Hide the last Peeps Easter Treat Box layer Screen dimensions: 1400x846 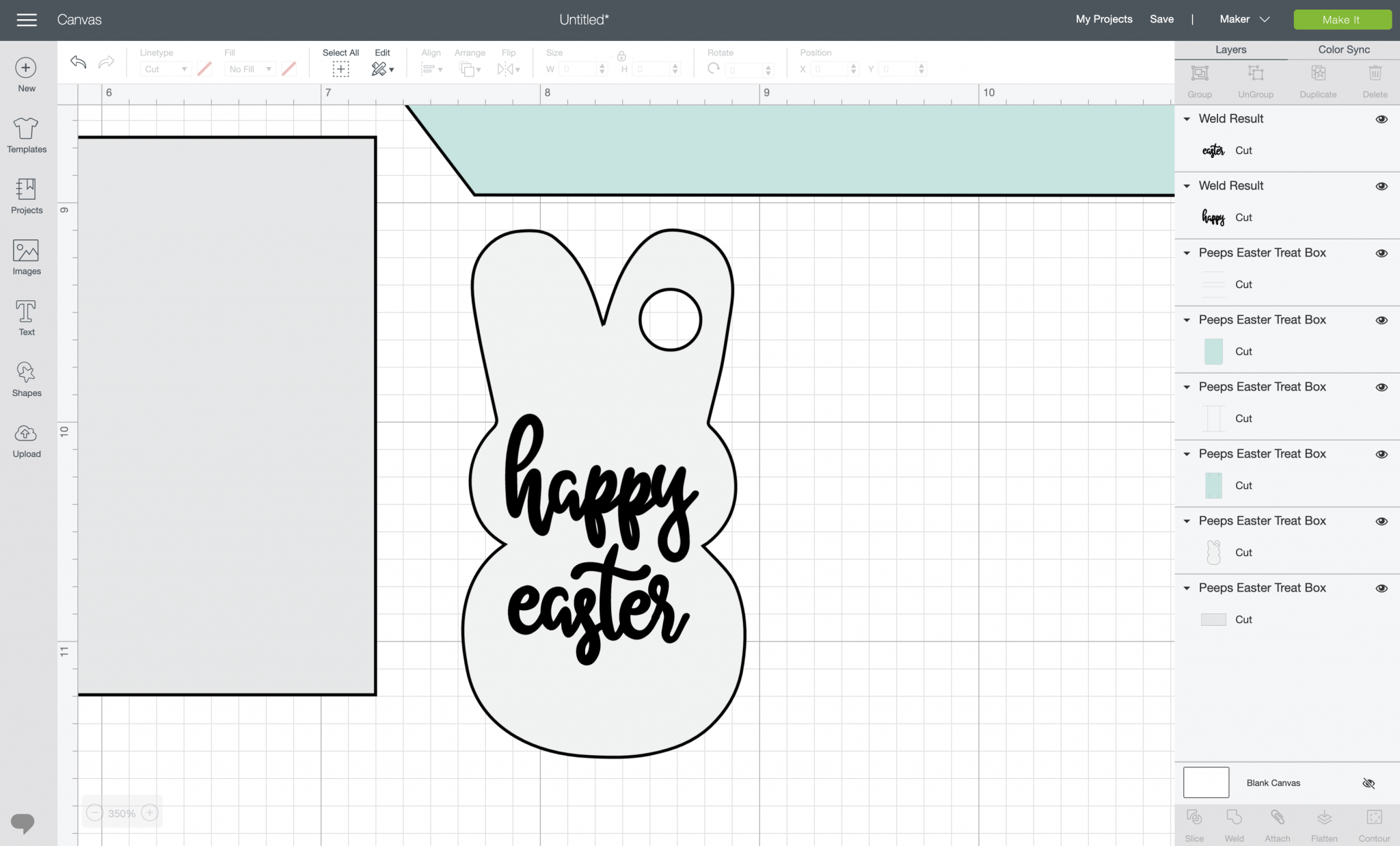(1382, 588)
